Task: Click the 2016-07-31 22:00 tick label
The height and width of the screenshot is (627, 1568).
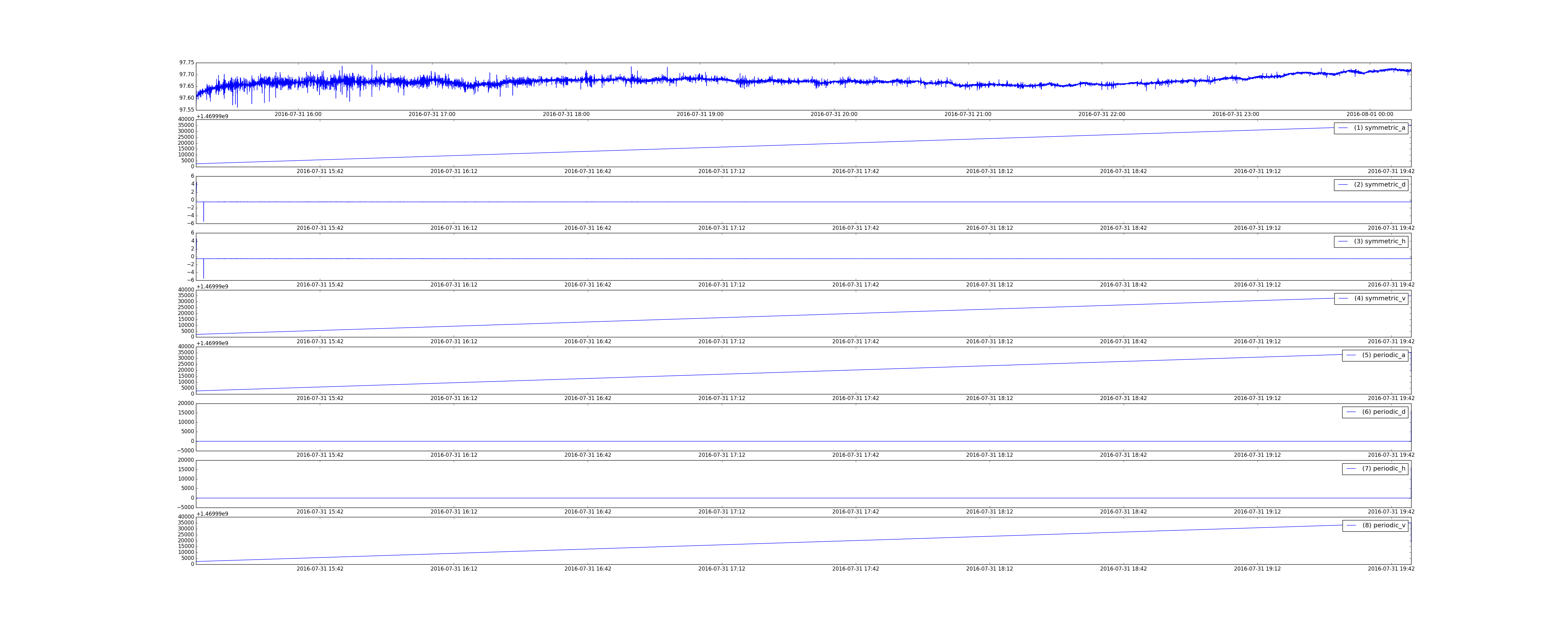Action: [x=1102, y=114]
